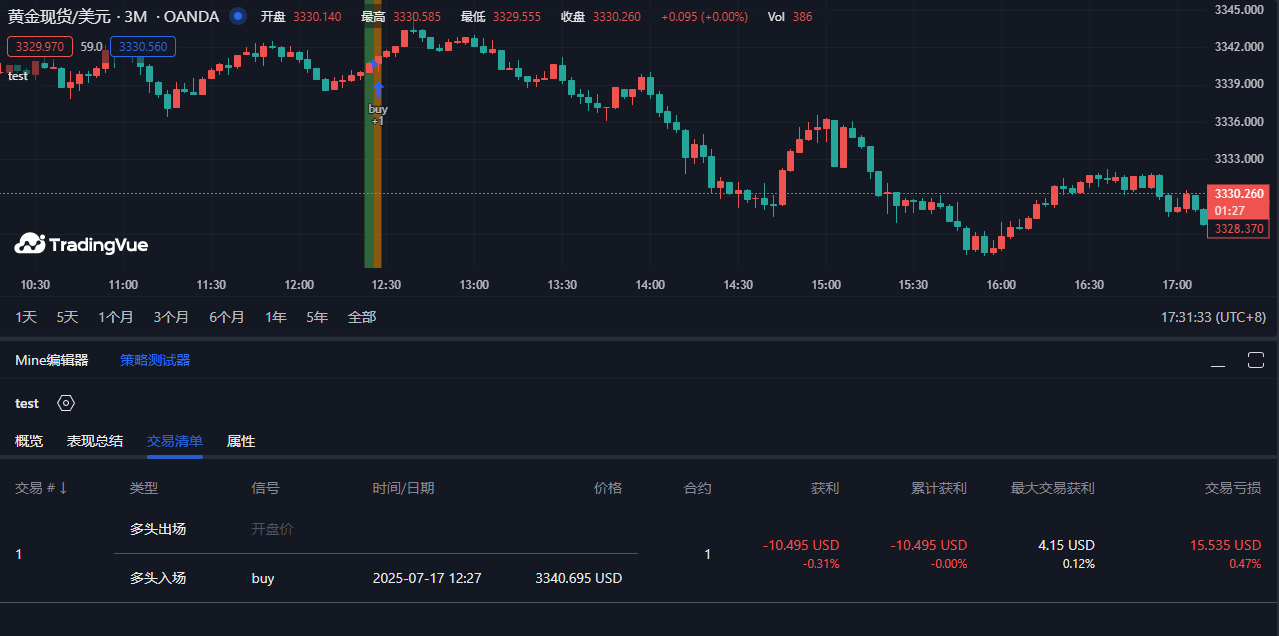Select the 1个月 time range
The image size is (1279, 636).
pyautogui.click(x=115, y=317)
